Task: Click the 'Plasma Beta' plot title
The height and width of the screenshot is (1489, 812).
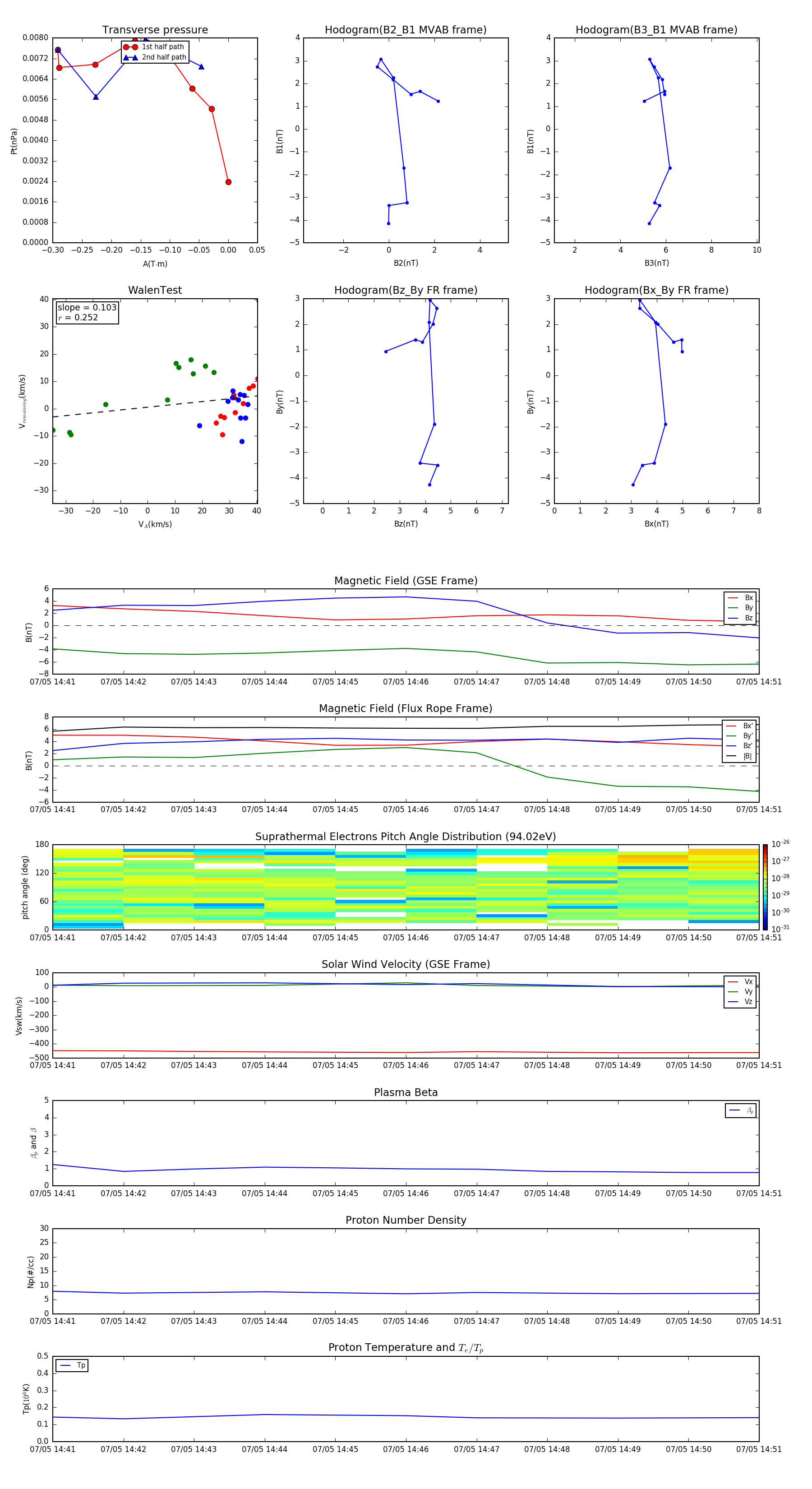Action: (x=406, y=1092)
